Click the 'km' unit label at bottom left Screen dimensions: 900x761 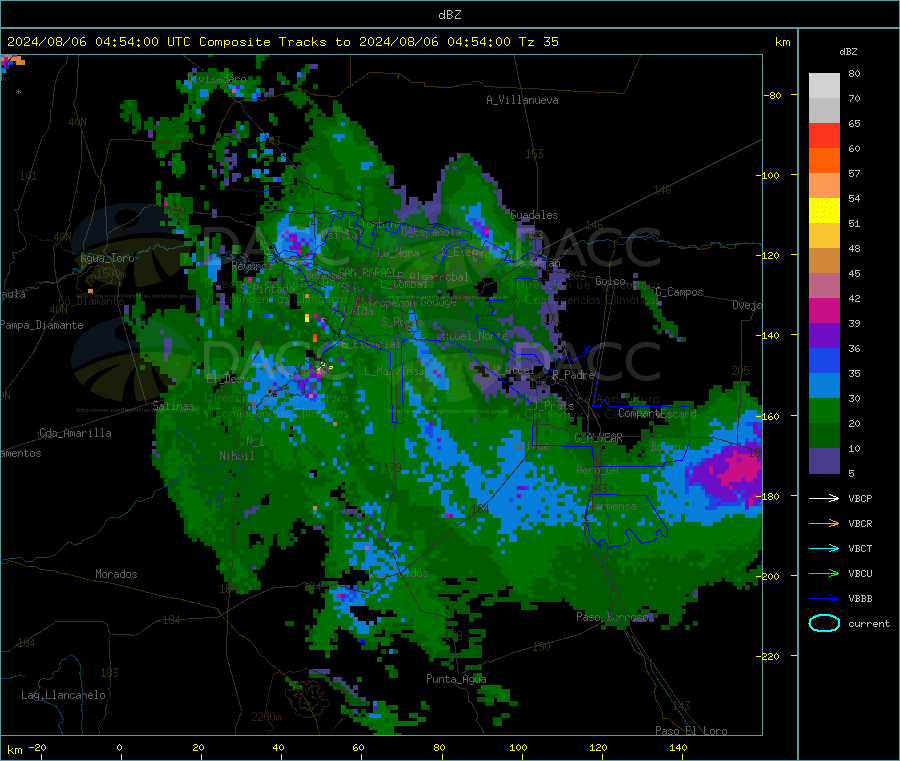point(15,750)
